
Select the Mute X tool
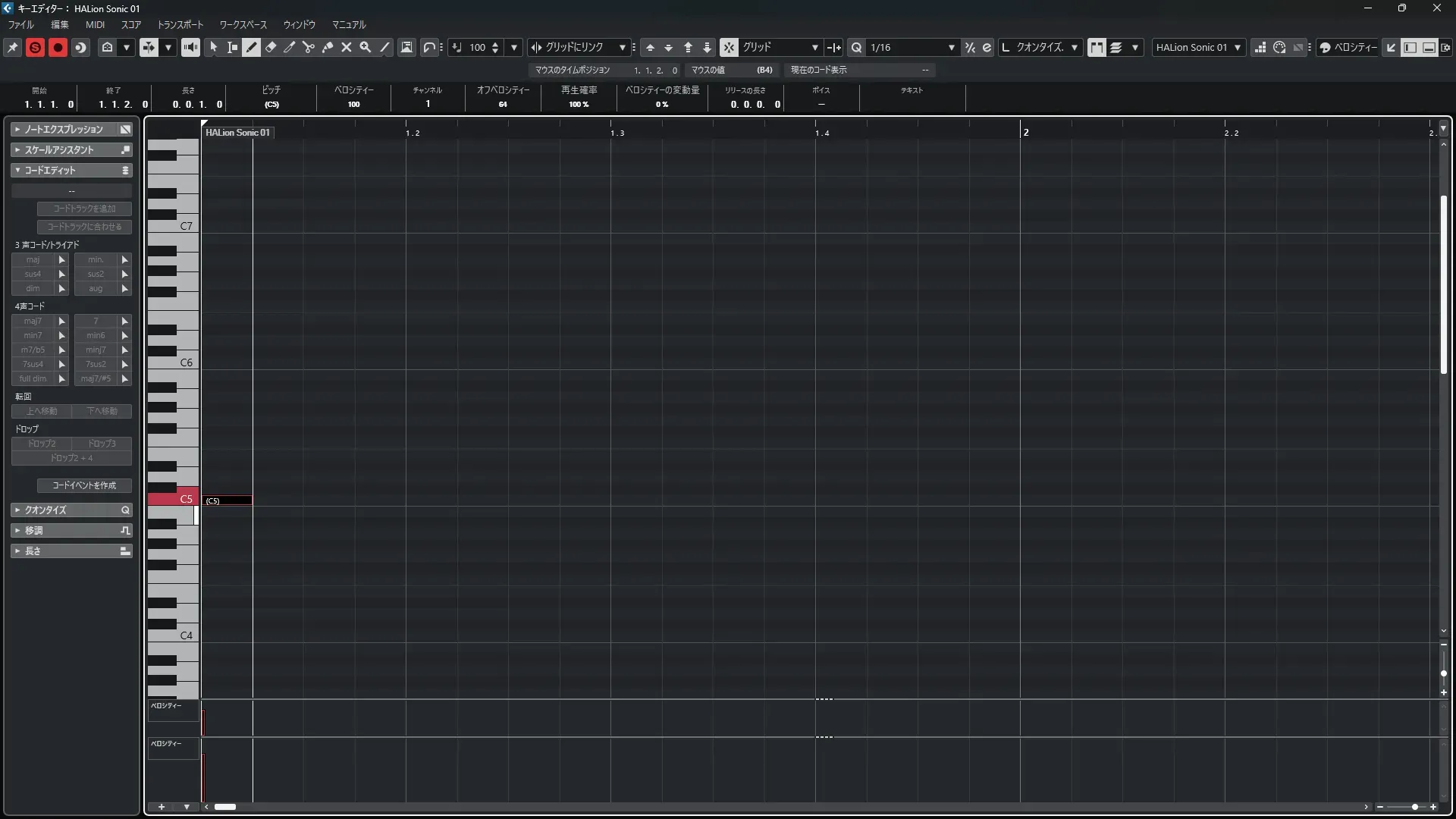point(347,47)
